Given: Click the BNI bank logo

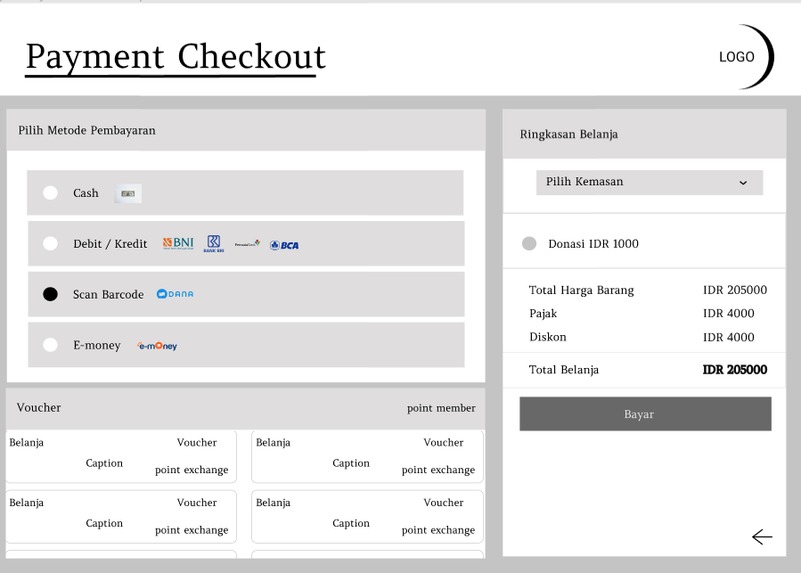Looking at the screenshot, I should point(178,243).
